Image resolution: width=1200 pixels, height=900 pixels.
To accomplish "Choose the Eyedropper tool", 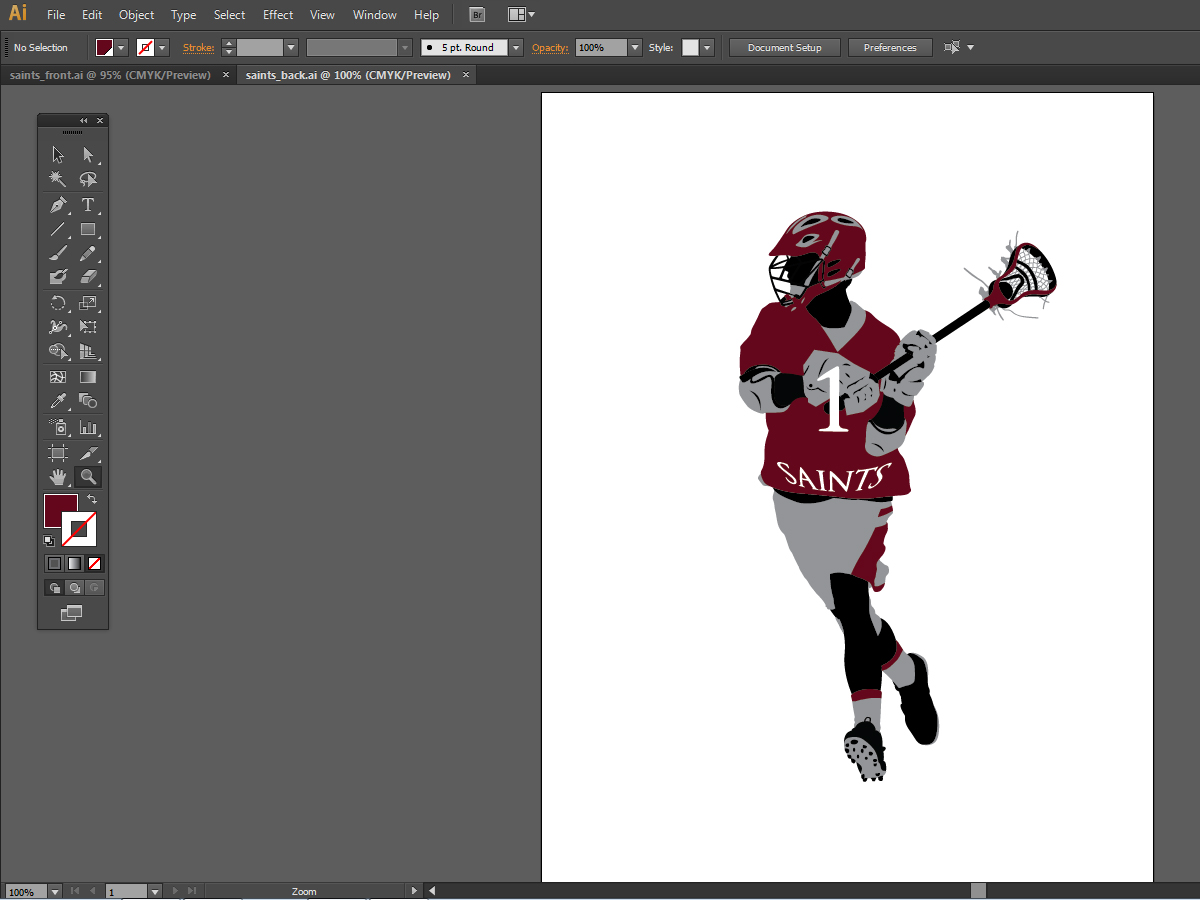I will coord(58,401).
